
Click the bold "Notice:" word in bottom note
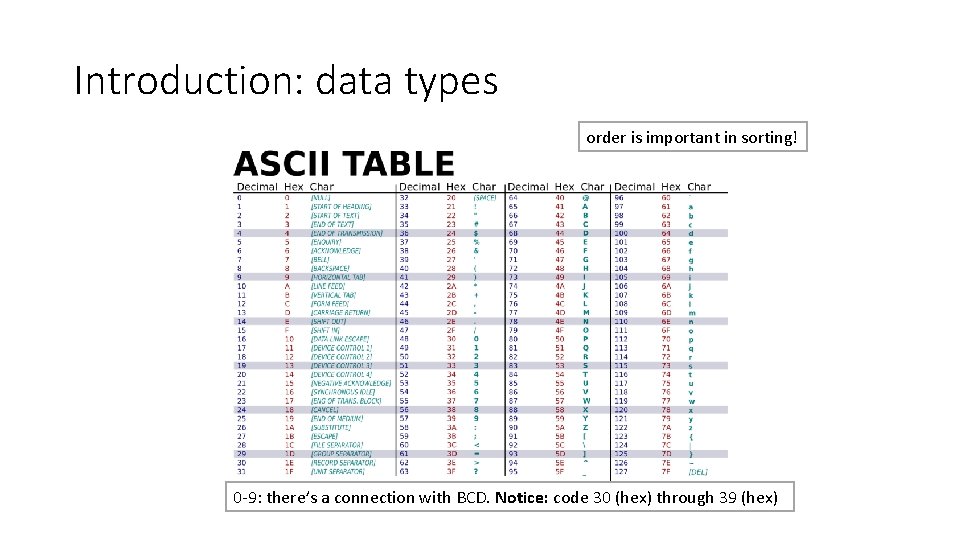pyautogui.click(x=520, y=497)
